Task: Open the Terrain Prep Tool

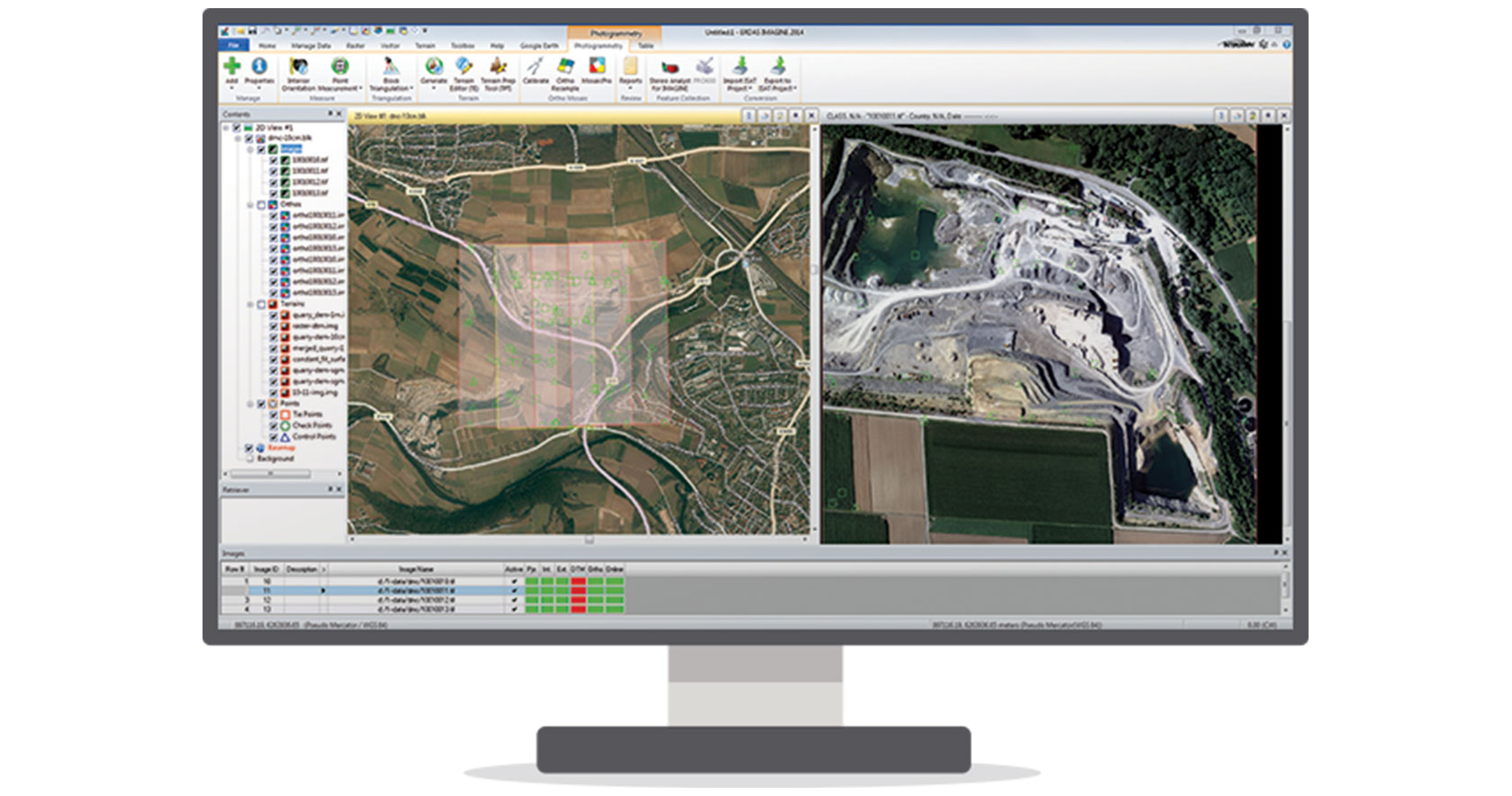Action: point(498,66)
